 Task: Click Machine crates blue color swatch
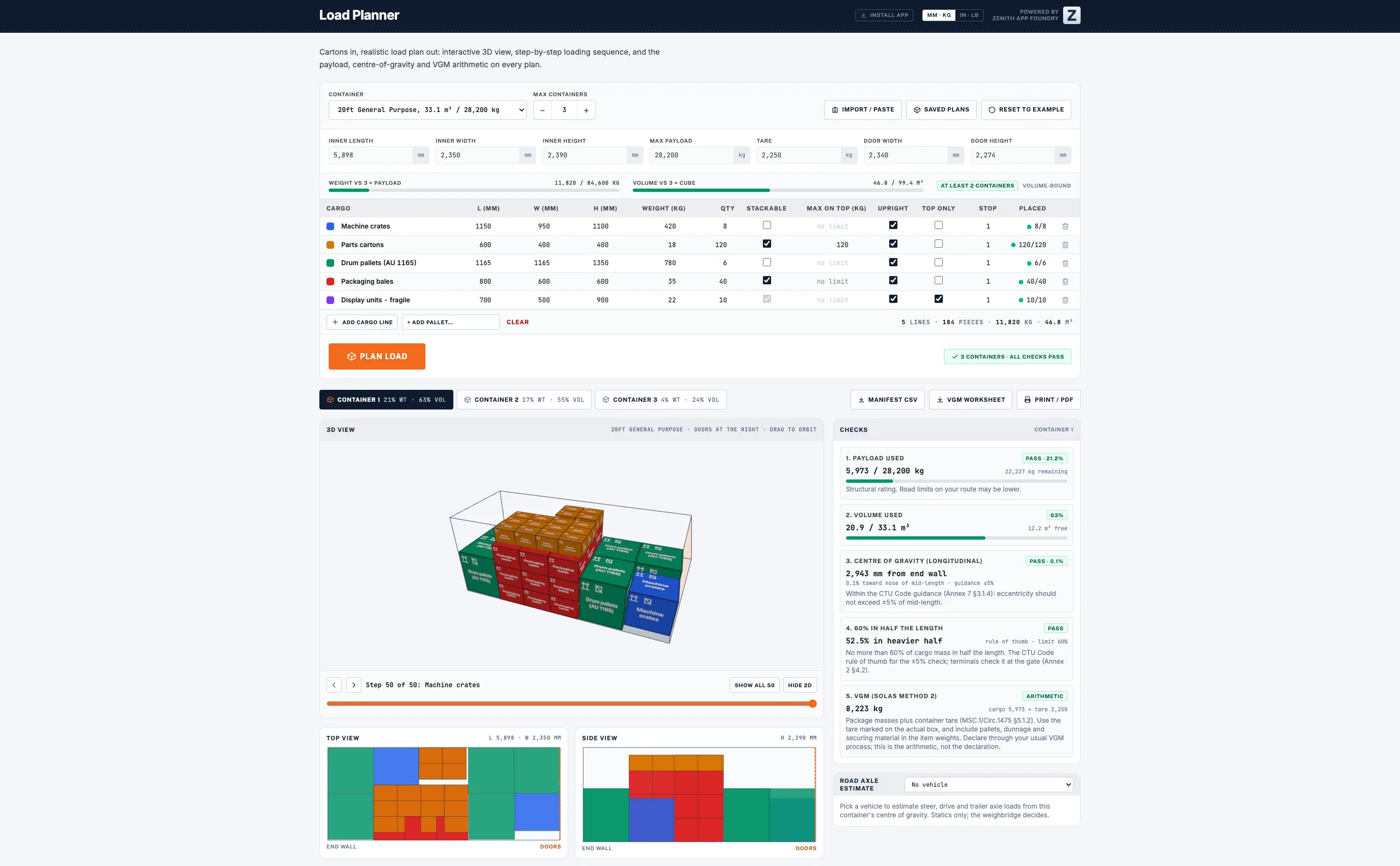coord(330,226)
